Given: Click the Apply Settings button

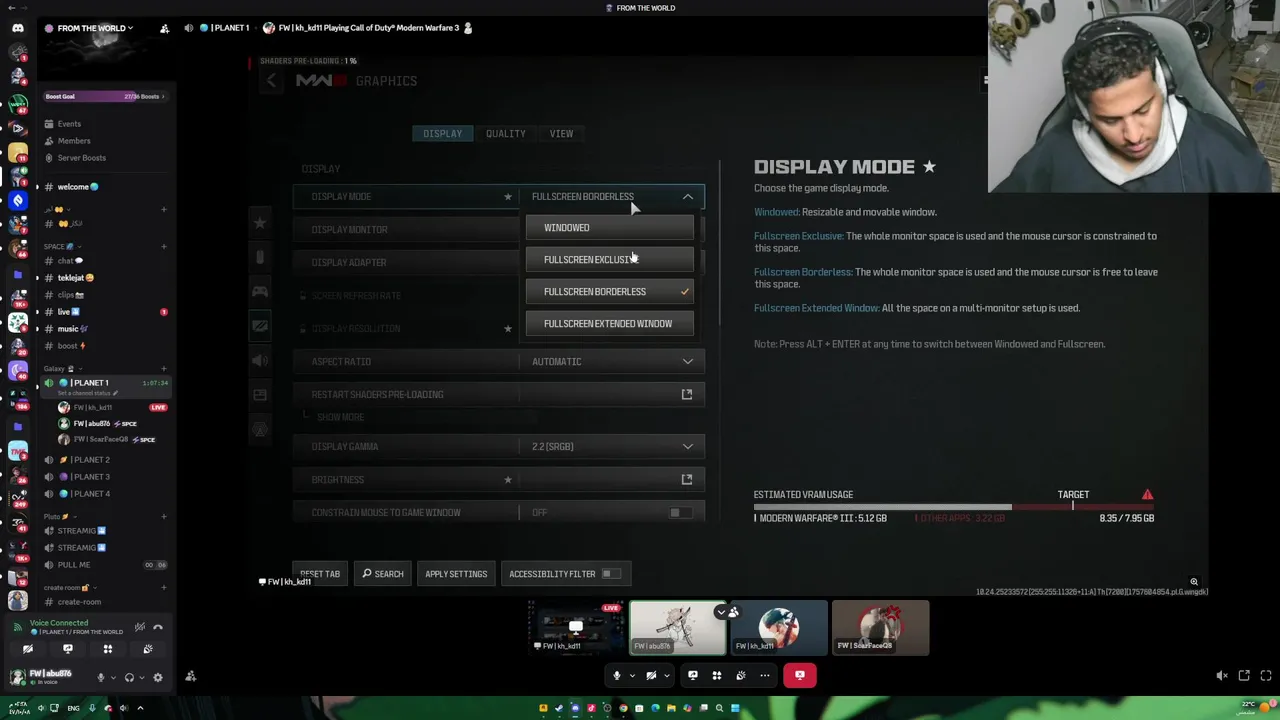Looking at the screenshot, I should point(456,574).
